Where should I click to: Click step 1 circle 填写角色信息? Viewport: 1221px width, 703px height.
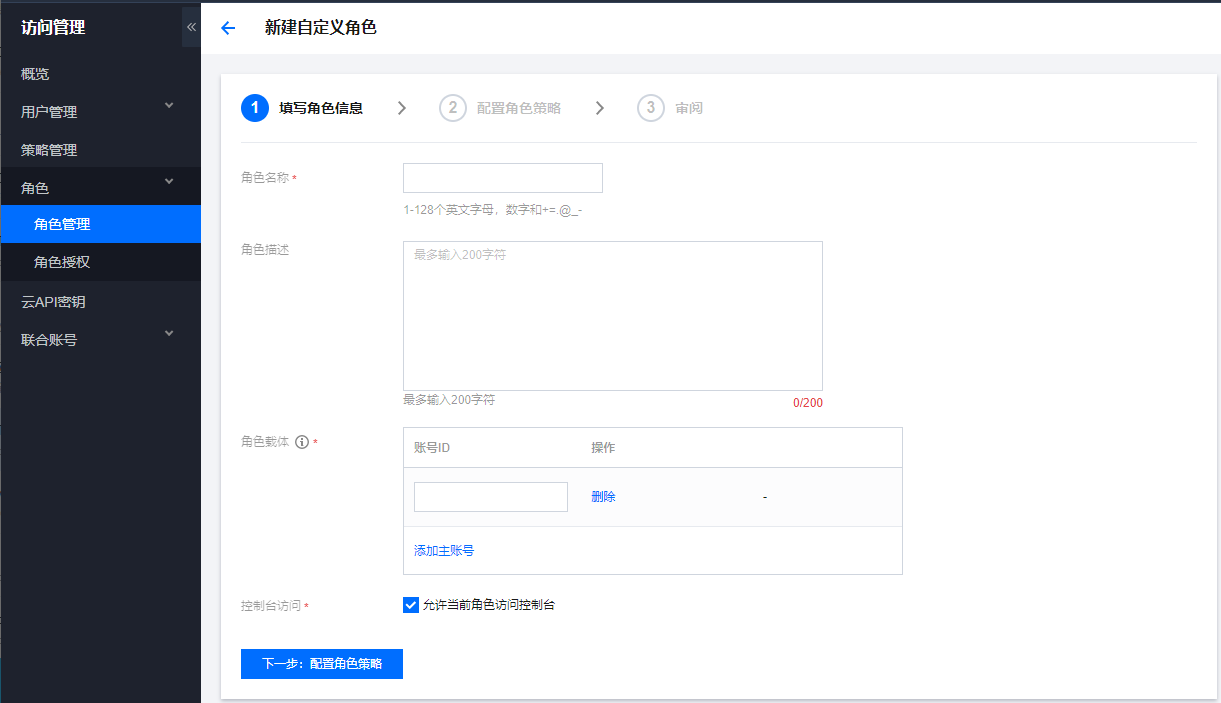255,108
